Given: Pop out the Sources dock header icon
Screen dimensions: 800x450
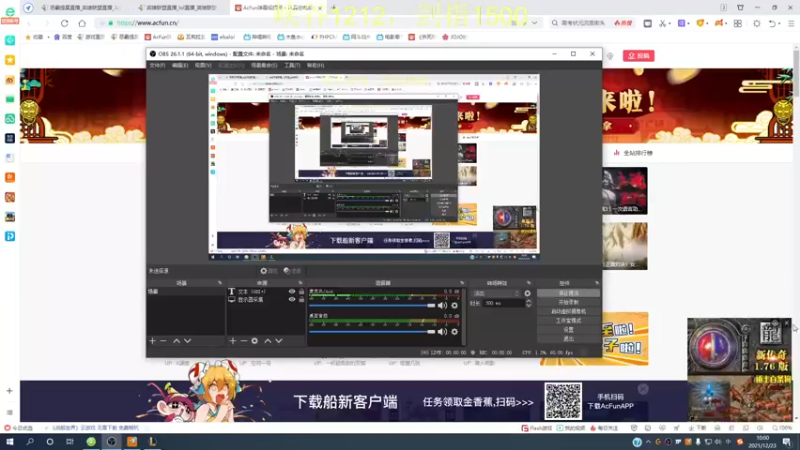Looking at the screenshot, I should (x=300, y=283).
